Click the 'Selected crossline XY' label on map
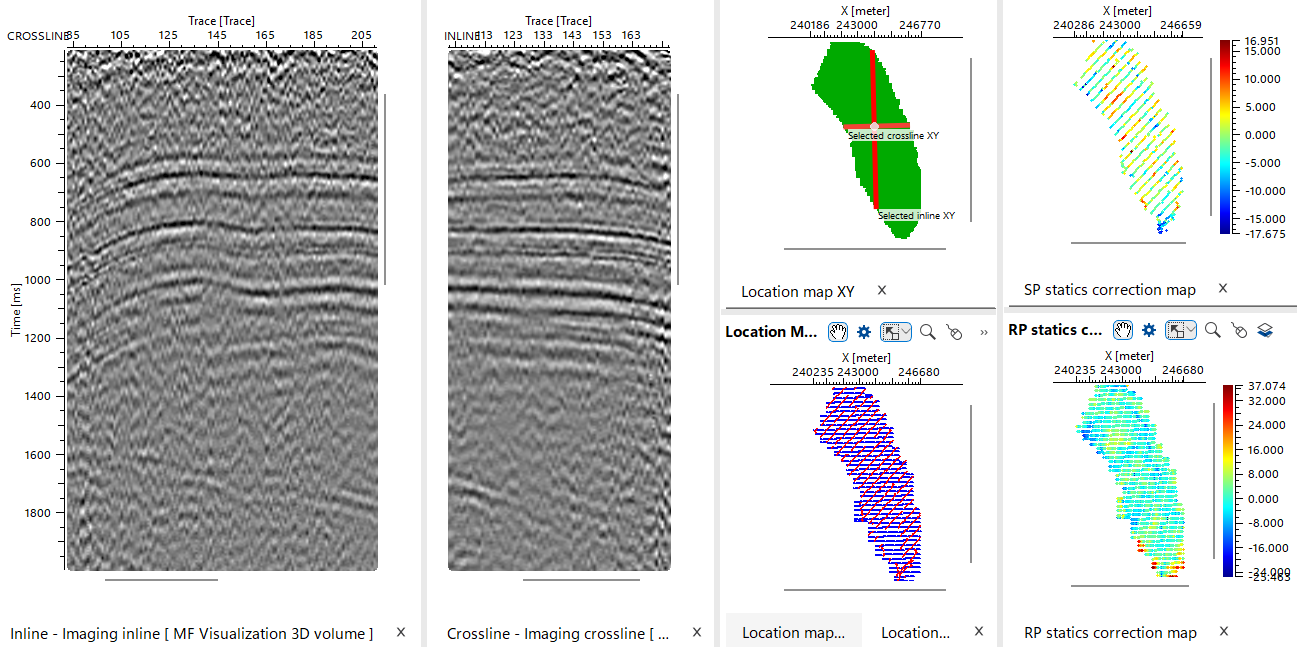Screen dimensions: 1297x647 [894, 135]
